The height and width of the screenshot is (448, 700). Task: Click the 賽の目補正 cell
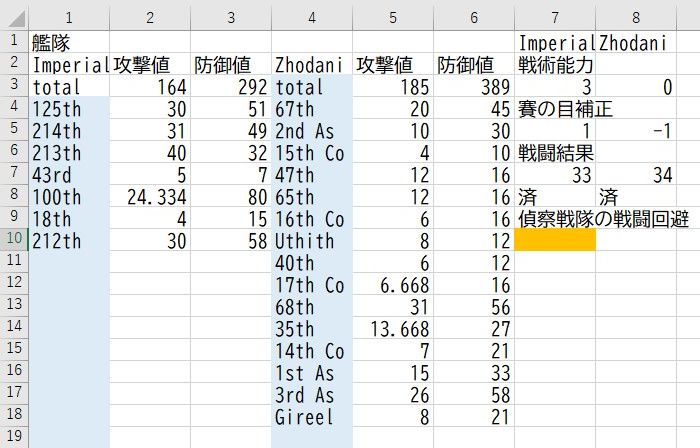(x=555, y=108)
